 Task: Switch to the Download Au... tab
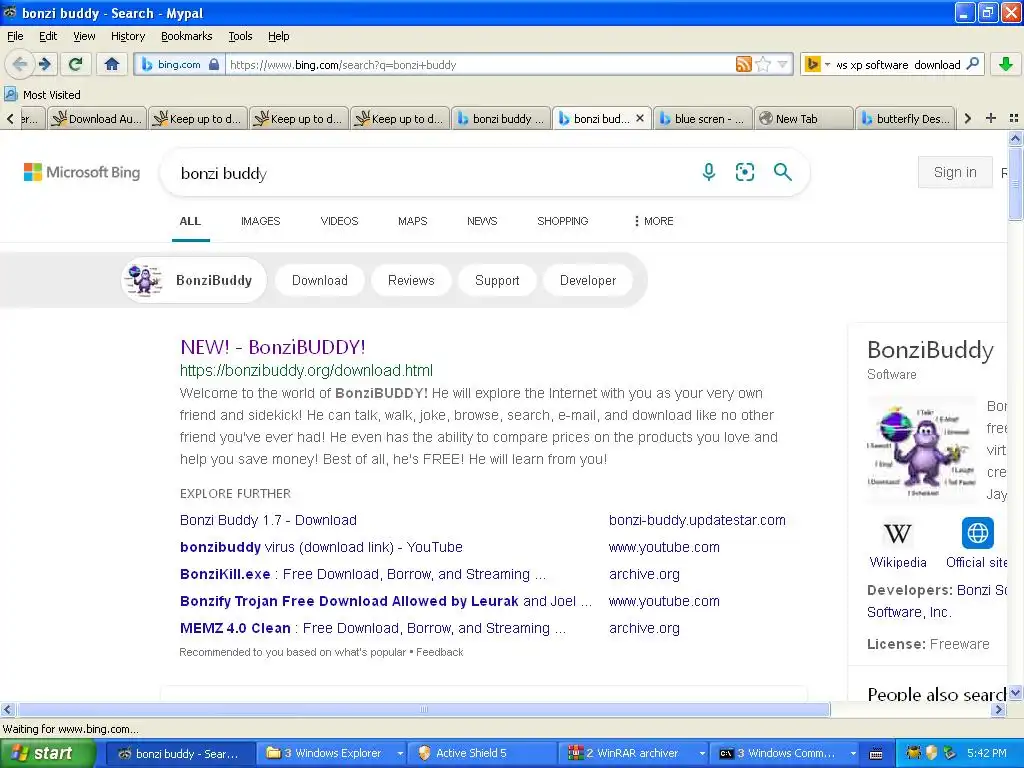(97, 118)
